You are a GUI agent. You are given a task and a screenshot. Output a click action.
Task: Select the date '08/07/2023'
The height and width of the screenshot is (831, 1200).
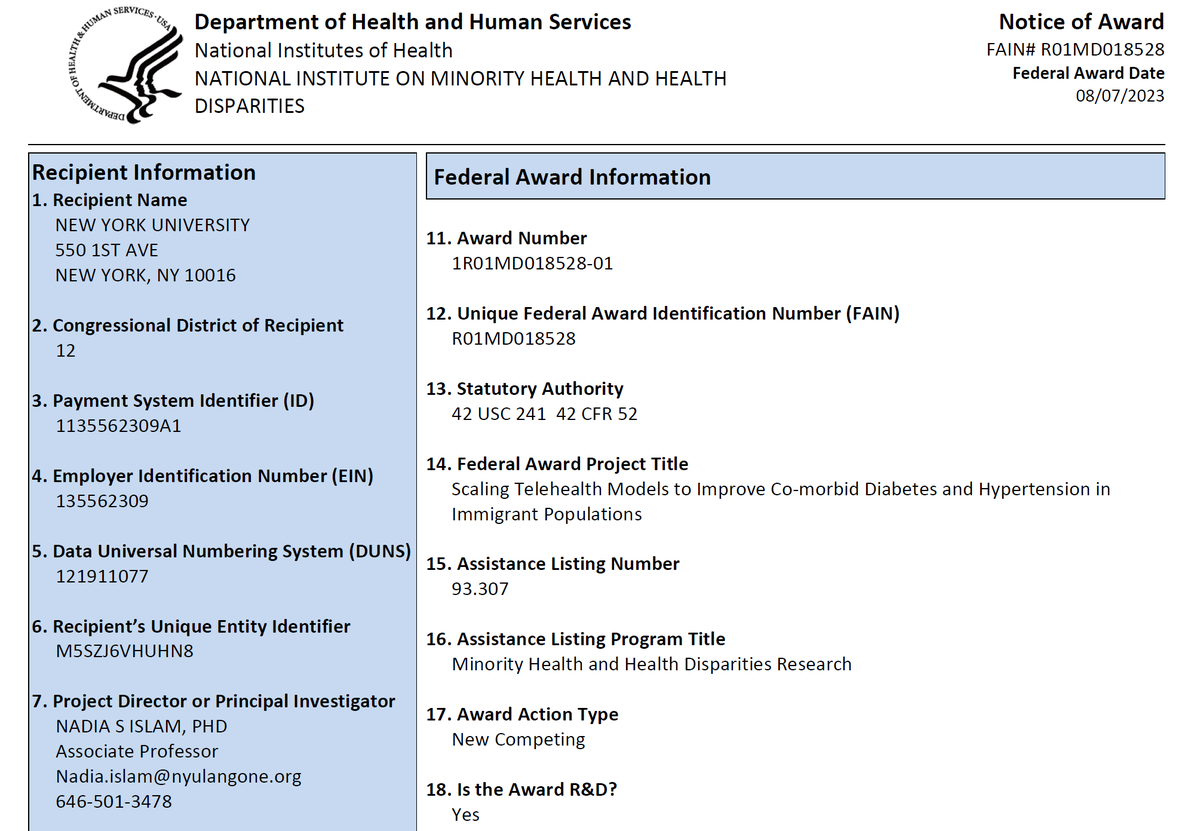click(1120, 97)
